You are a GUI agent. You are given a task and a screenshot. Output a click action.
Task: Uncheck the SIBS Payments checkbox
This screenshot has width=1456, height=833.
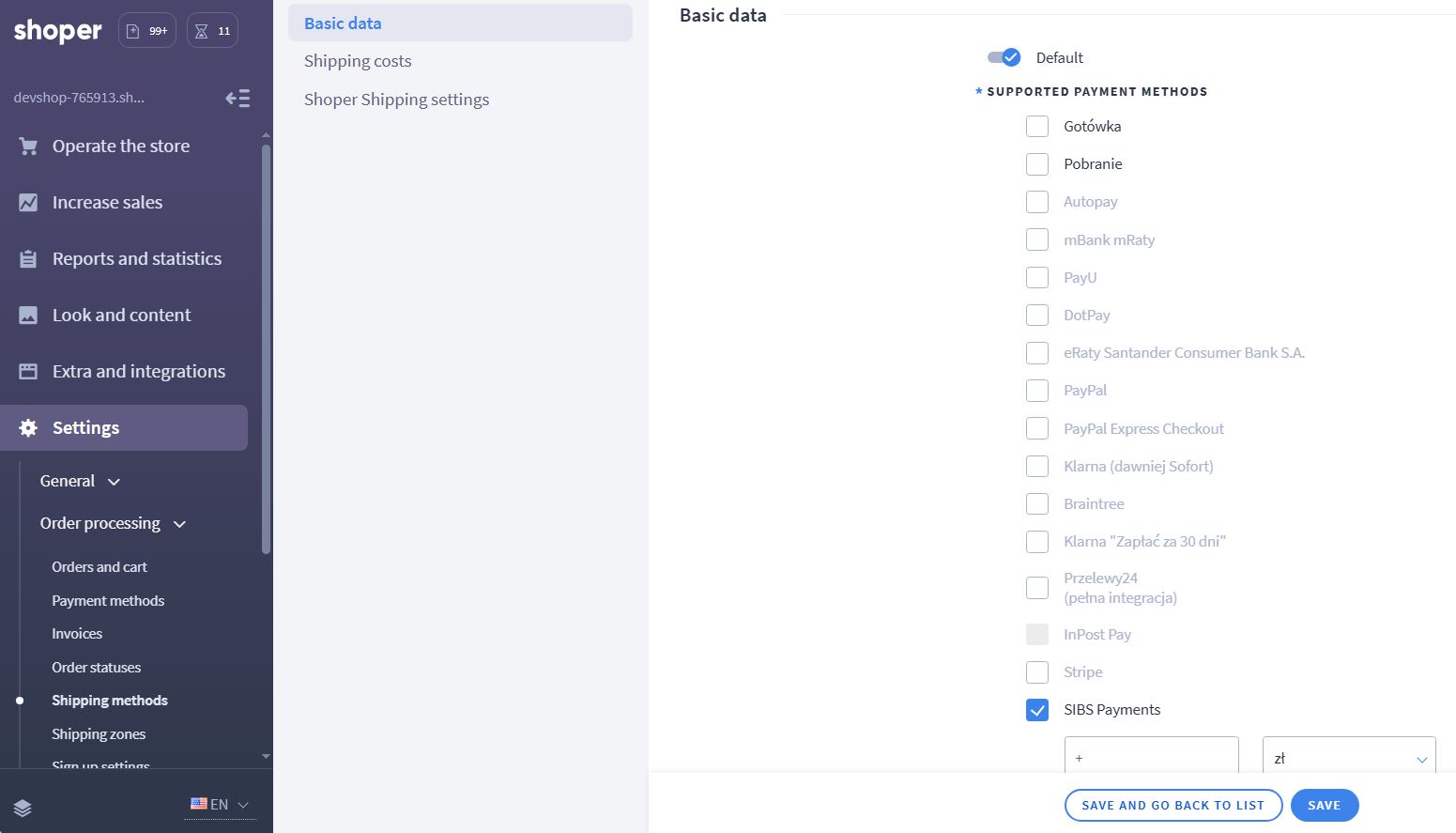point(1037,710)
